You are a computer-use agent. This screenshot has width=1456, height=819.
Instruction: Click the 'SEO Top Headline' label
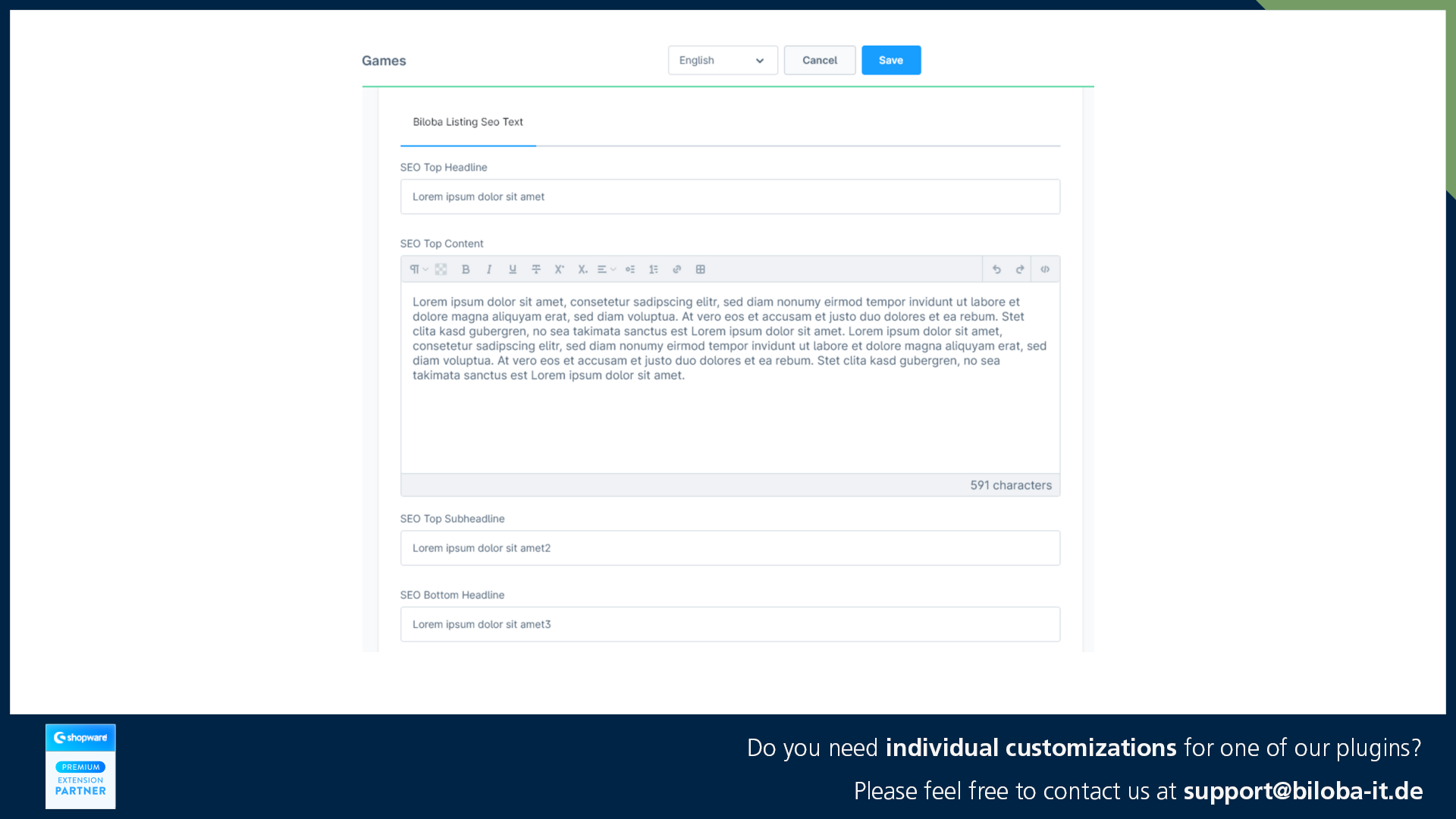(x=444, y=168)
